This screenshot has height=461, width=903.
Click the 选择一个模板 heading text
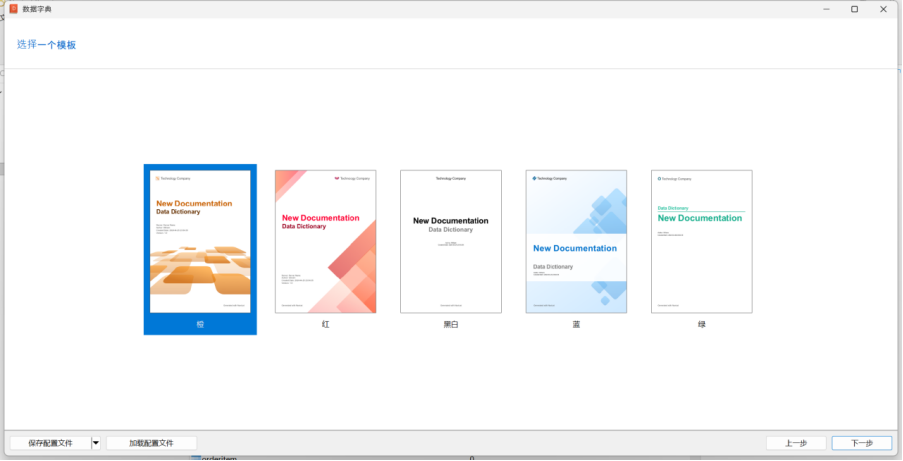(x=47, y=45)
